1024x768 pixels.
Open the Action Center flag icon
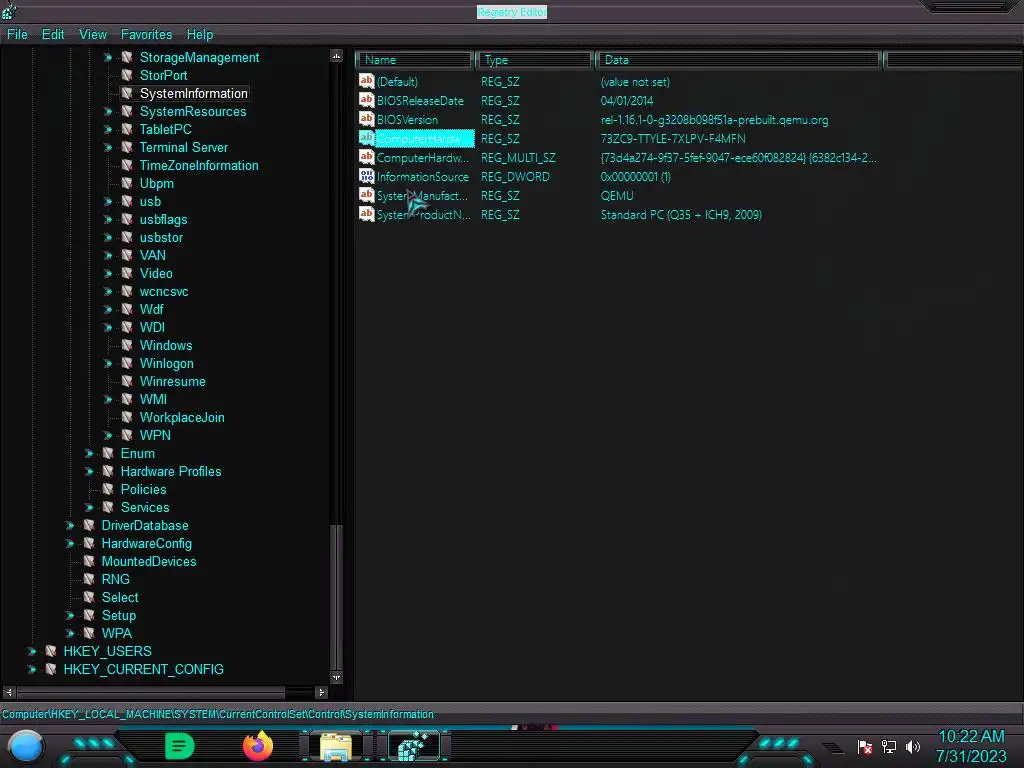coord(865,746)
